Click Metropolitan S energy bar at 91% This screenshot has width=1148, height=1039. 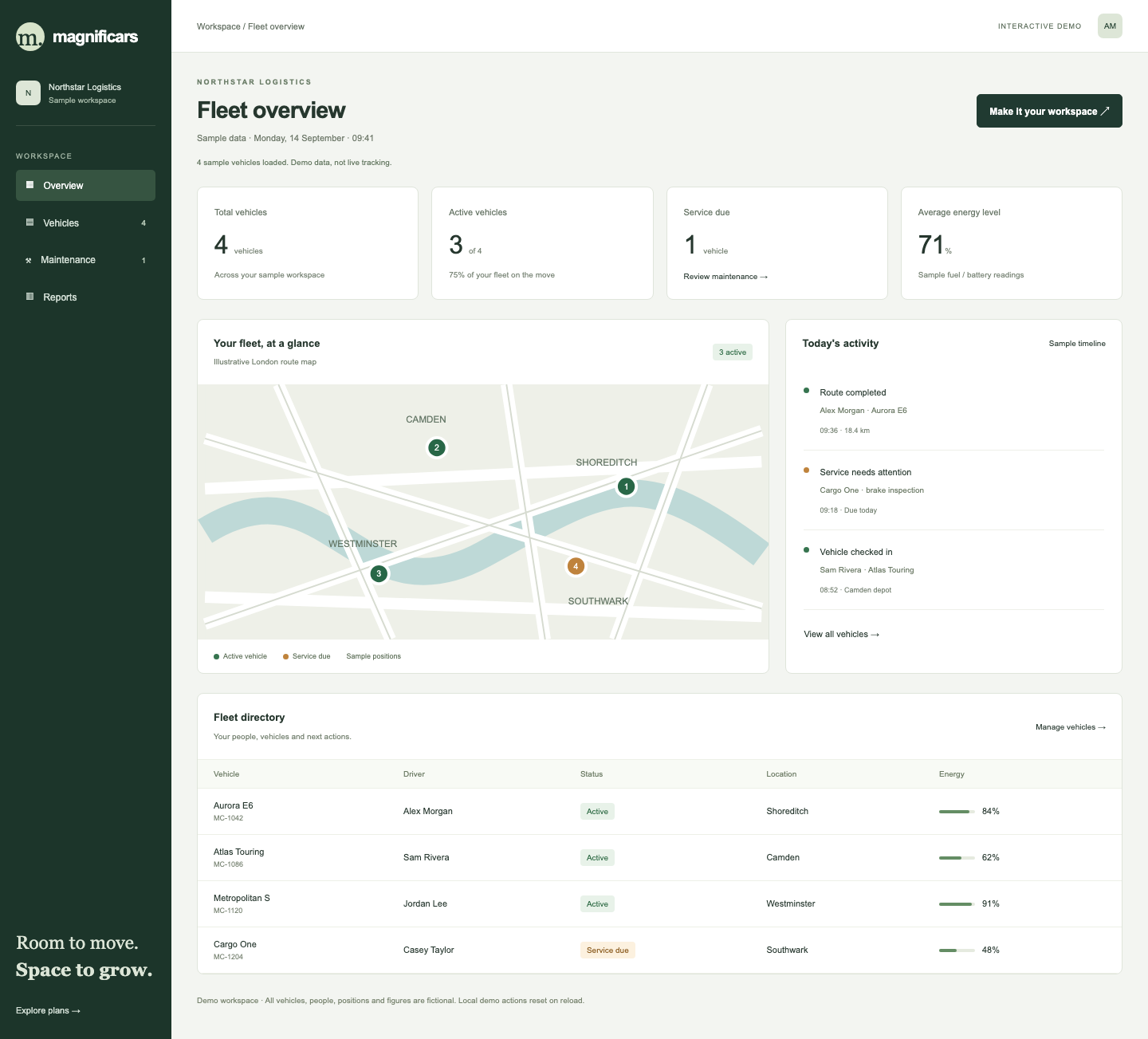(957, 904)
